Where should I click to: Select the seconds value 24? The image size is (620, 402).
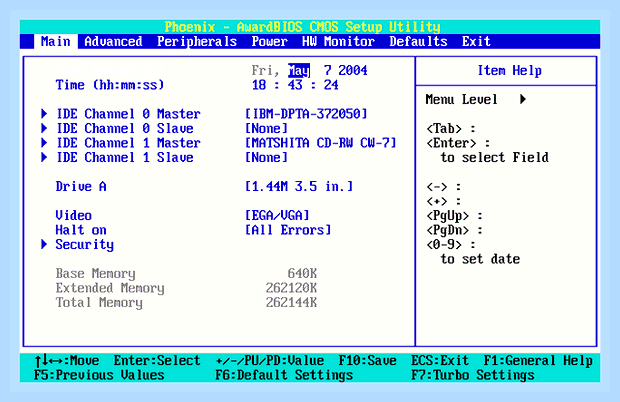click(x=331, y=85)
